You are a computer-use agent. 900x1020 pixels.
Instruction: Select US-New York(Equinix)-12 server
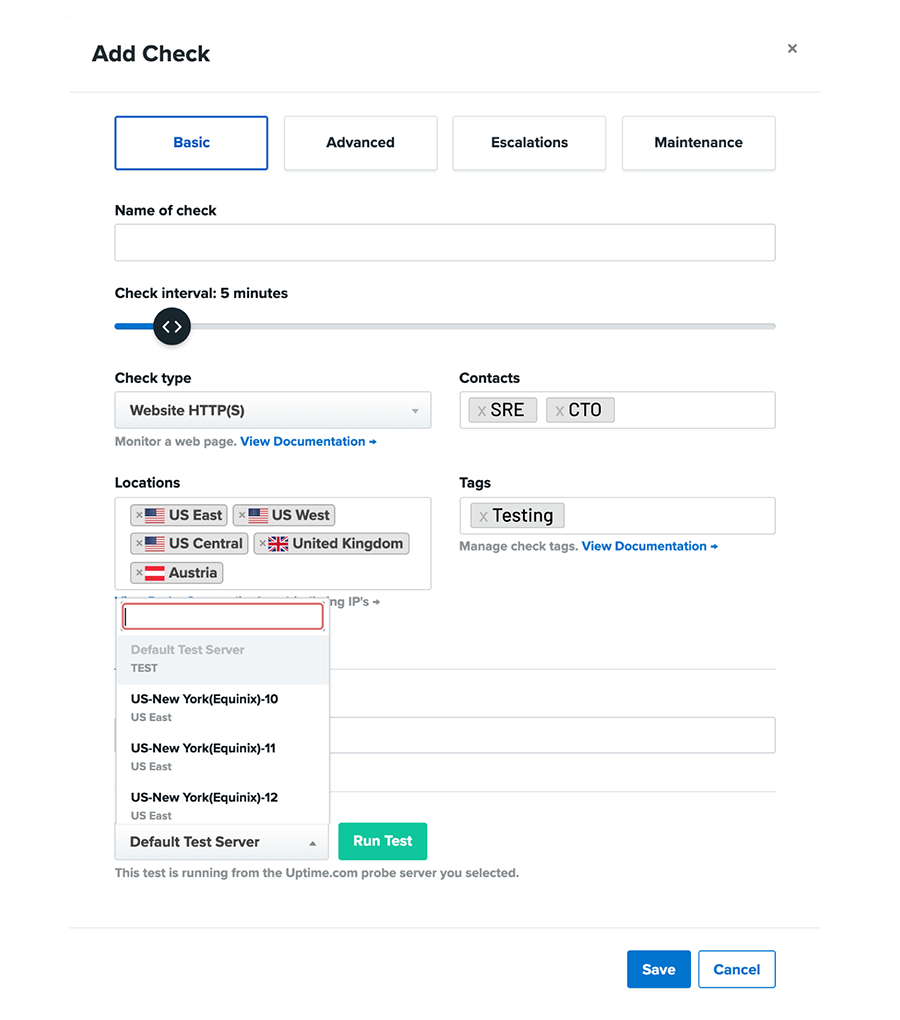[x=223, y=805]
